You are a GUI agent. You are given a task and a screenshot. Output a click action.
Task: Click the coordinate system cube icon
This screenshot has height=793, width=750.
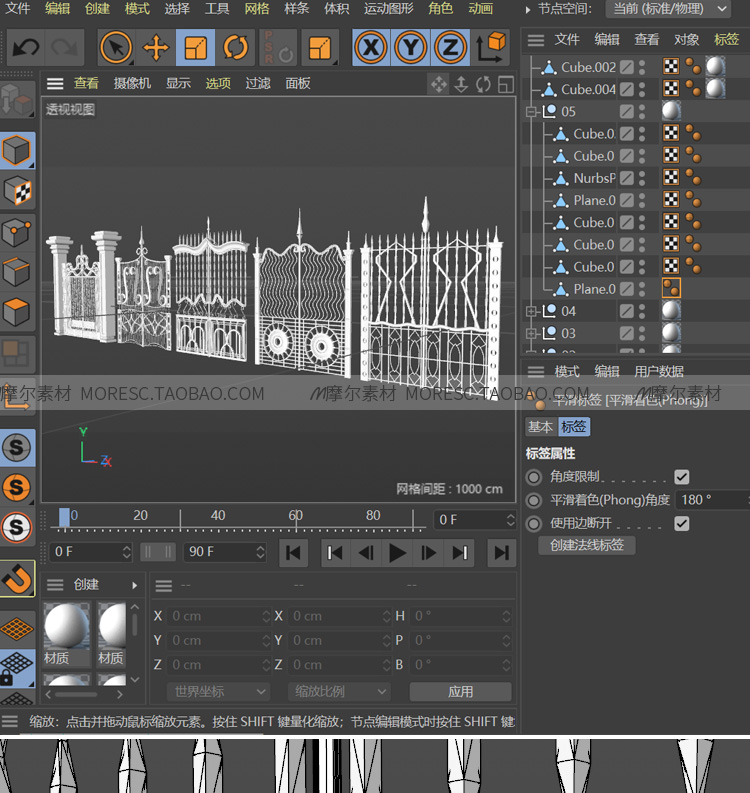[492, 47]
